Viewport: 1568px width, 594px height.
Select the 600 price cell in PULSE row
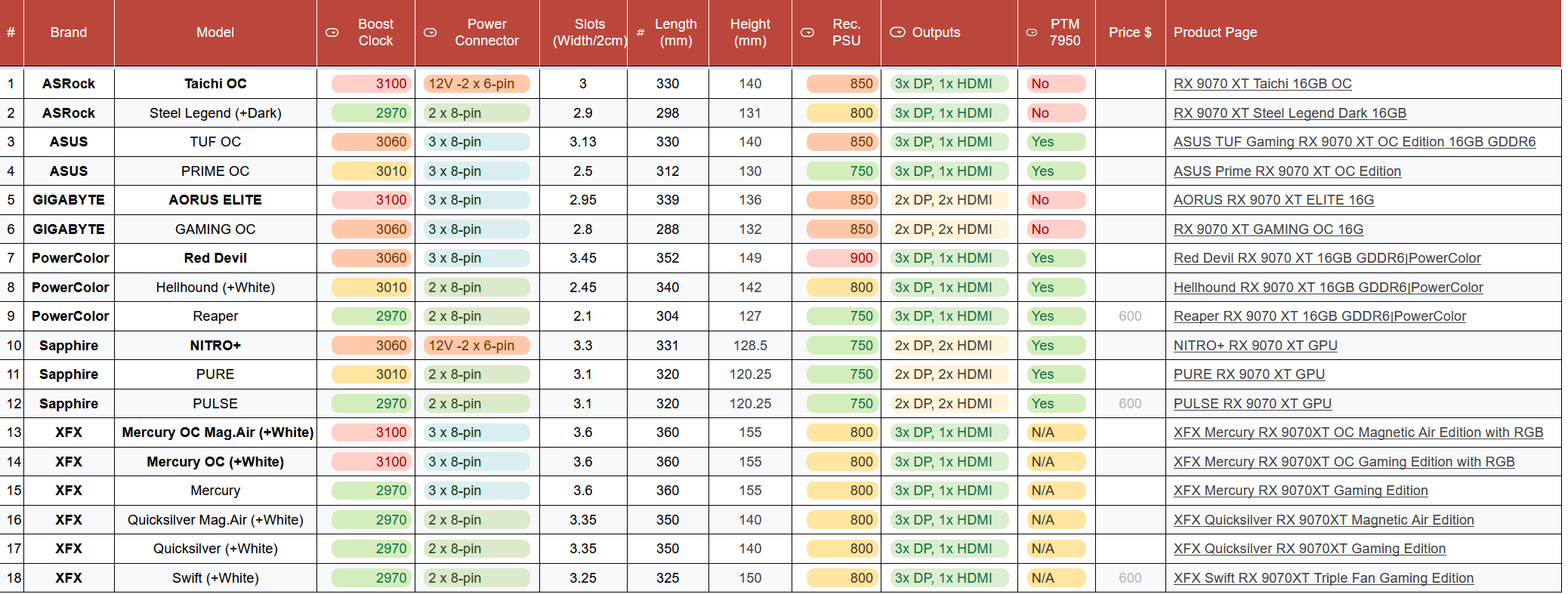1130,404
